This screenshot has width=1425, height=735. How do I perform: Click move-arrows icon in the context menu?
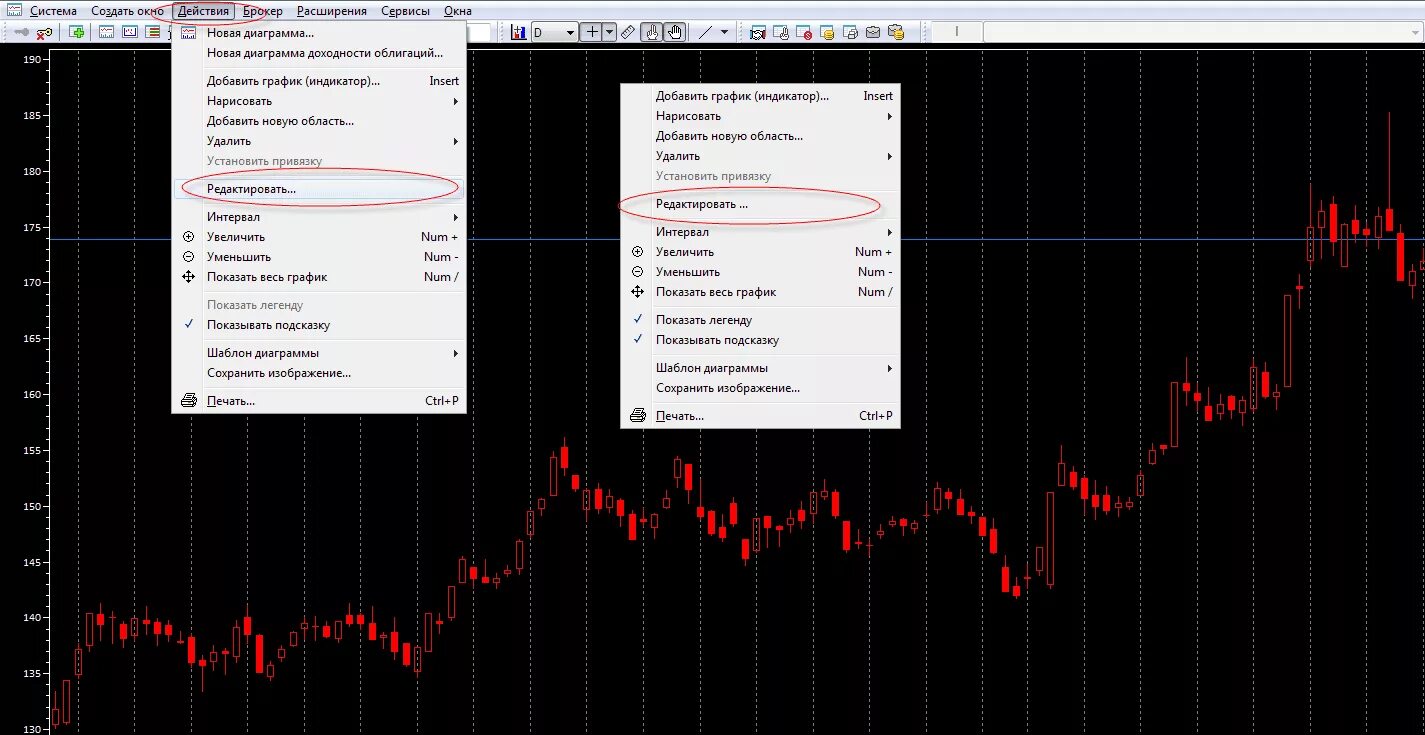[638, 292]
